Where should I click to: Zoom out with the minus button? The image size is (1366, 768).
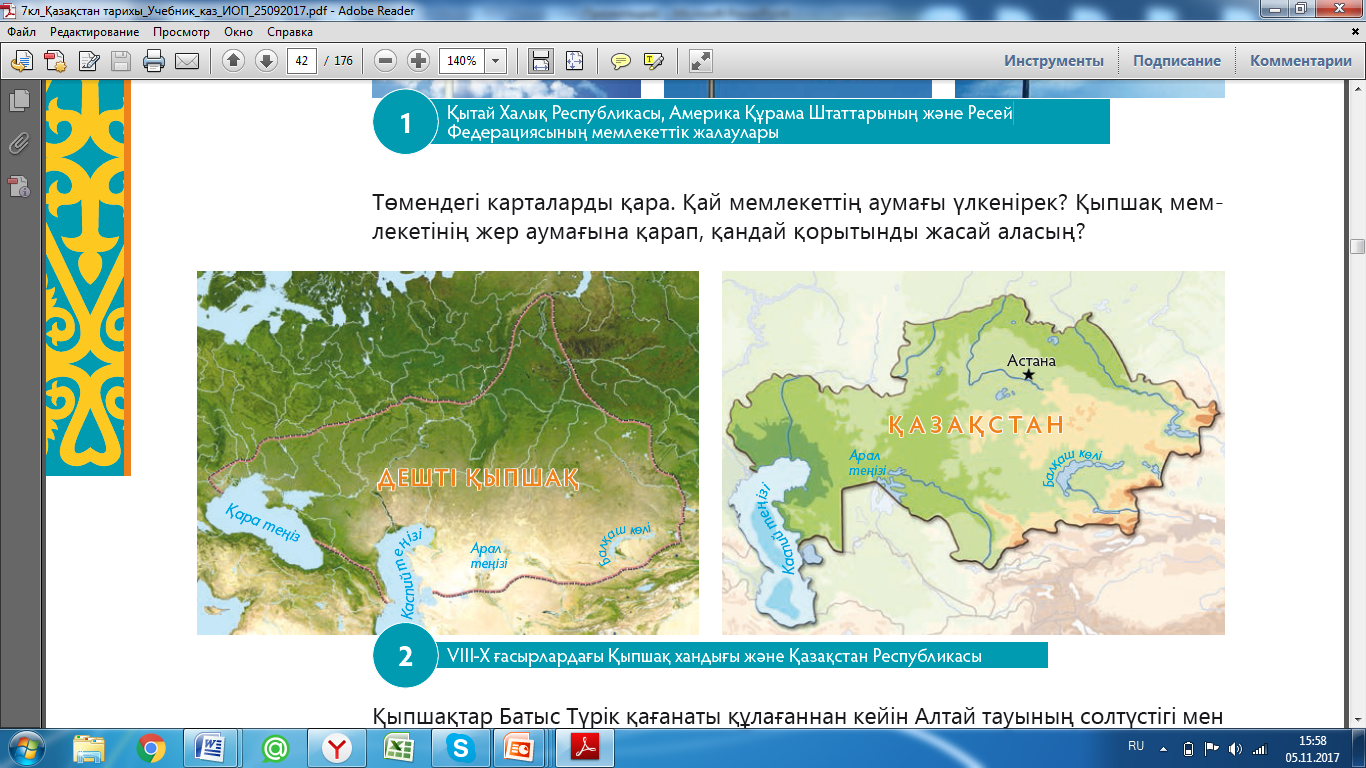click(386, 61)
